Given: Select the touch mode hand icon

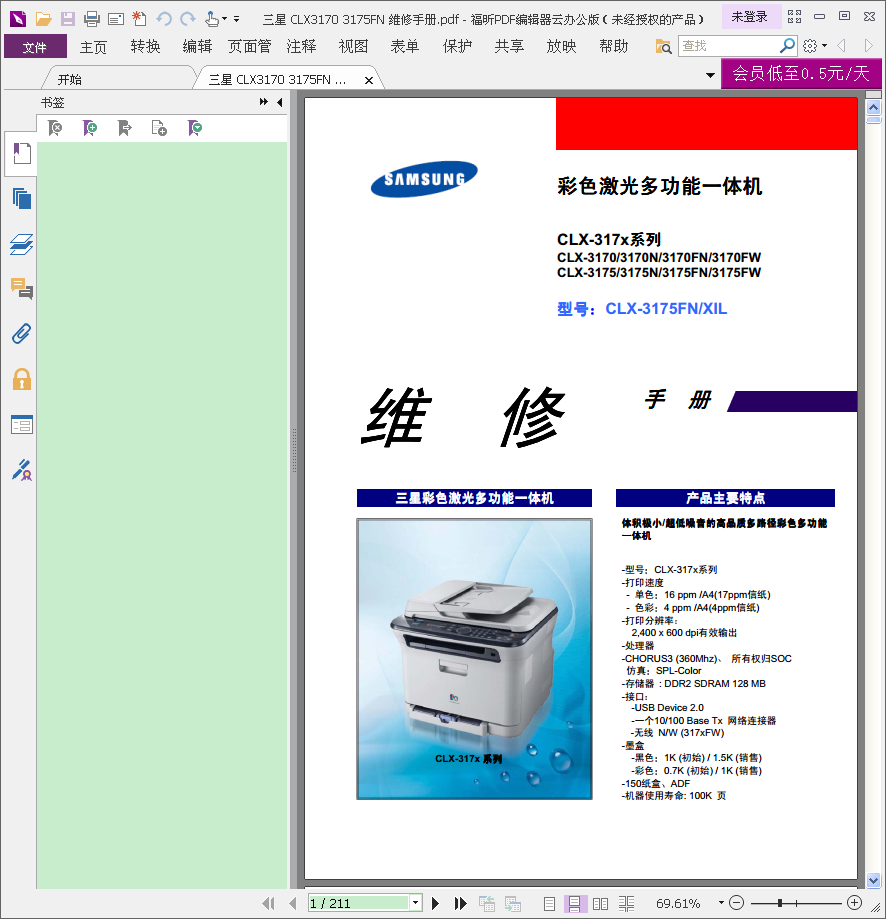Looking at the screenshot, I should click(x=212, y=19).
